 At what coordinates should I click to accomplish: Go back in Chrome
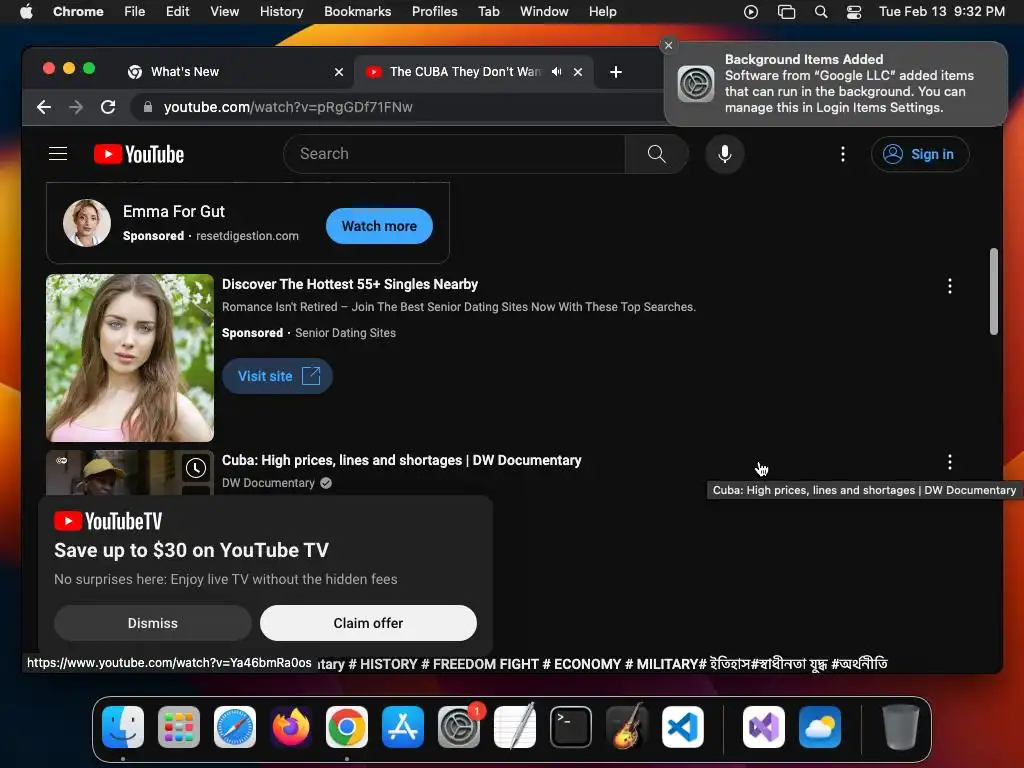coord(44,107)
